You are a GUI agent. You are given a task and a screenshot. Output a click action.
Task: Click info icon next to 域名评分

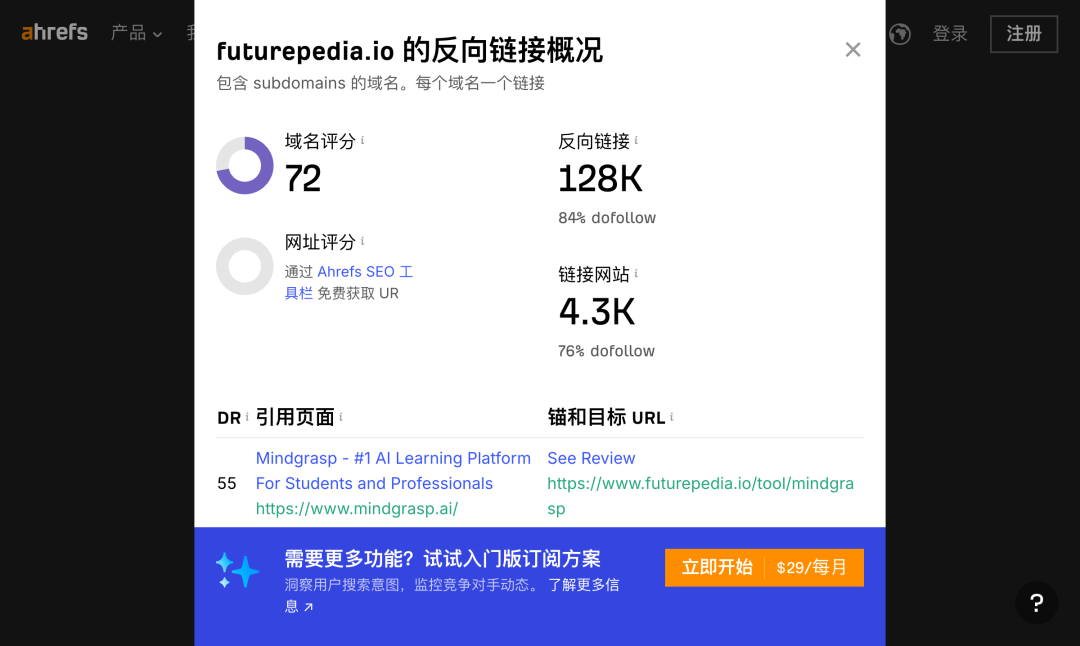coord(362,141)
